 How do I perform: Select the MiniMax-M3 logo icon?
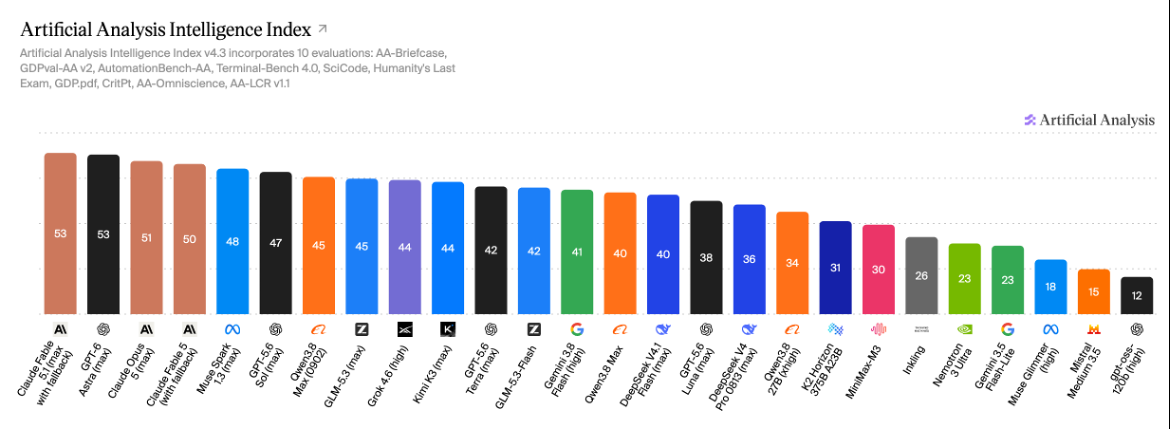tap(878, 328)
